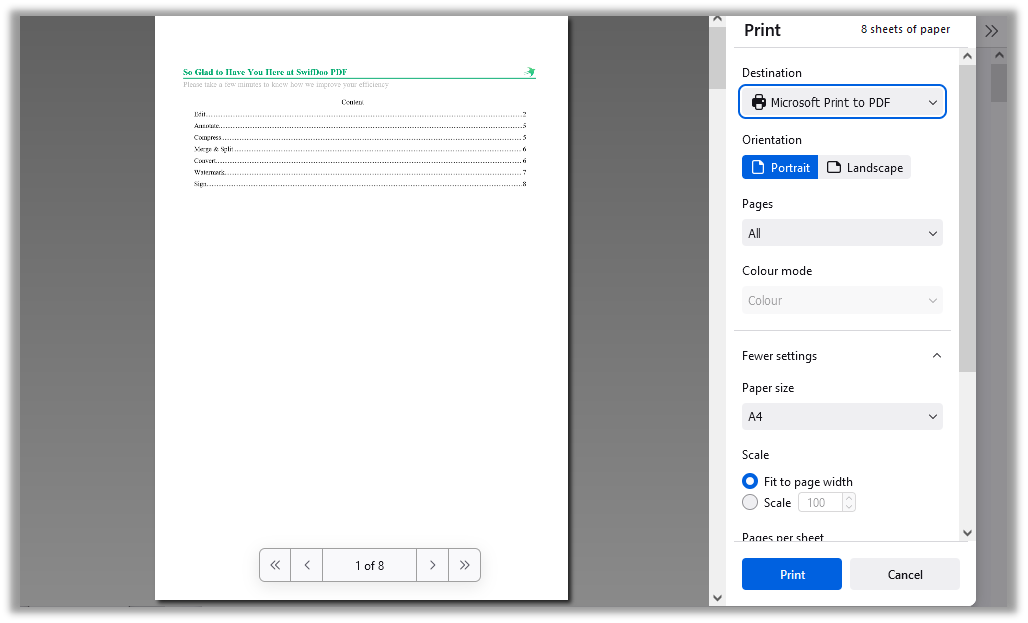1028x623 pixels.
Task: Open the Destination dropdown Microsoft Print to PDF
Action: click(842, 102)
